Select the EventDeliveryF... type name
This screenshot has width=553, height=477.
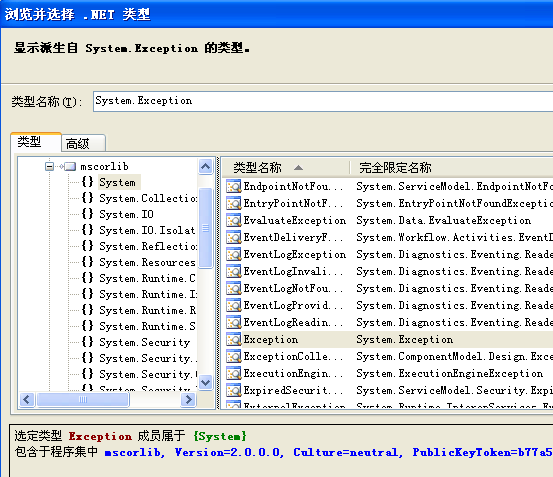coord(293,237)
